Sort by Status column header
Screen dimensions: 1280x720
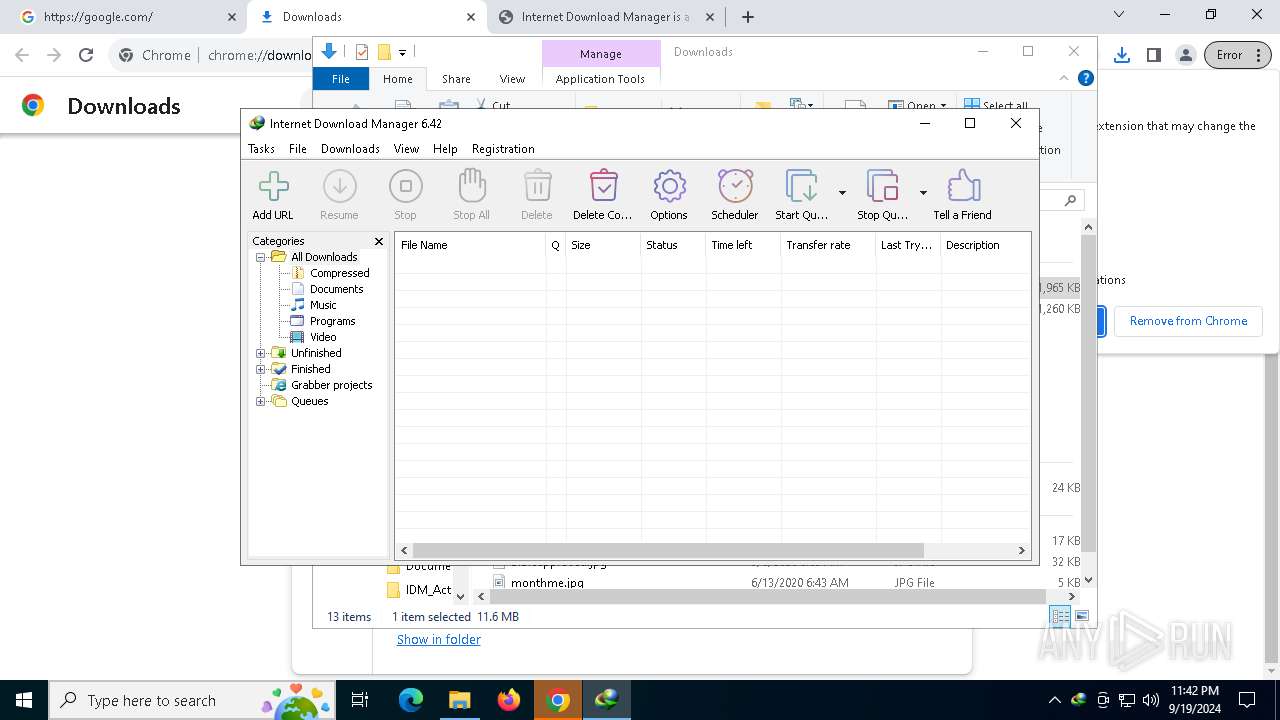pos(673,245)
